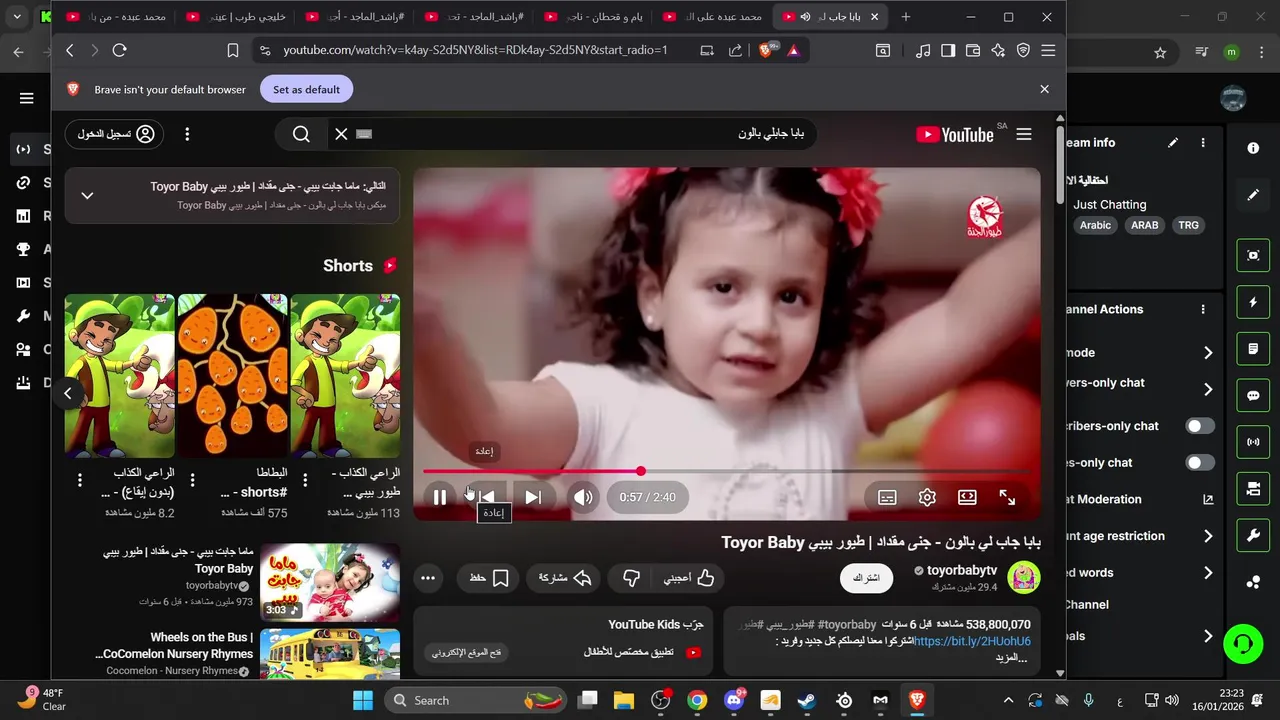Switch to the يام و قحطان tab

coord(596,17)
